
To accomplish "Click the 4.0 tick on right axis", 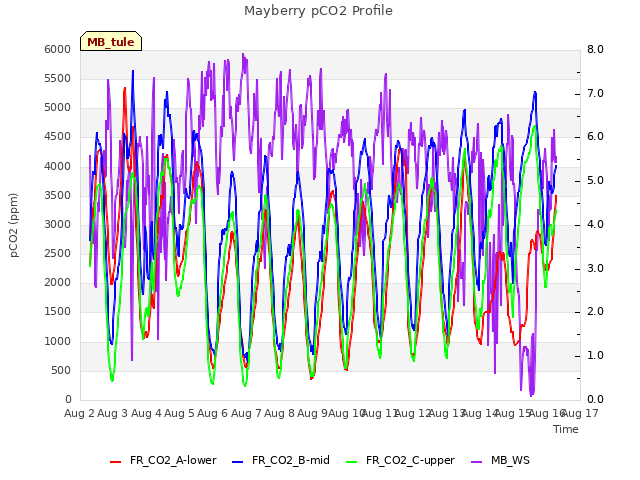I will [595, 224].
